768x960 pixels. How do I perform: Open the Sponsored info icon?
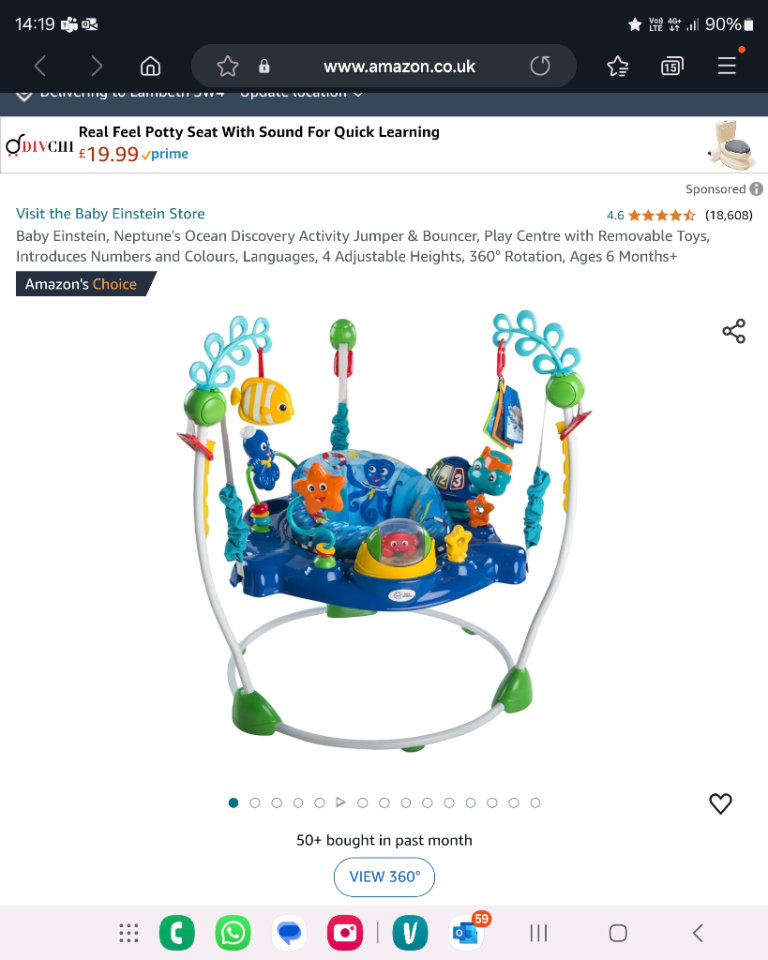(756, 189)
